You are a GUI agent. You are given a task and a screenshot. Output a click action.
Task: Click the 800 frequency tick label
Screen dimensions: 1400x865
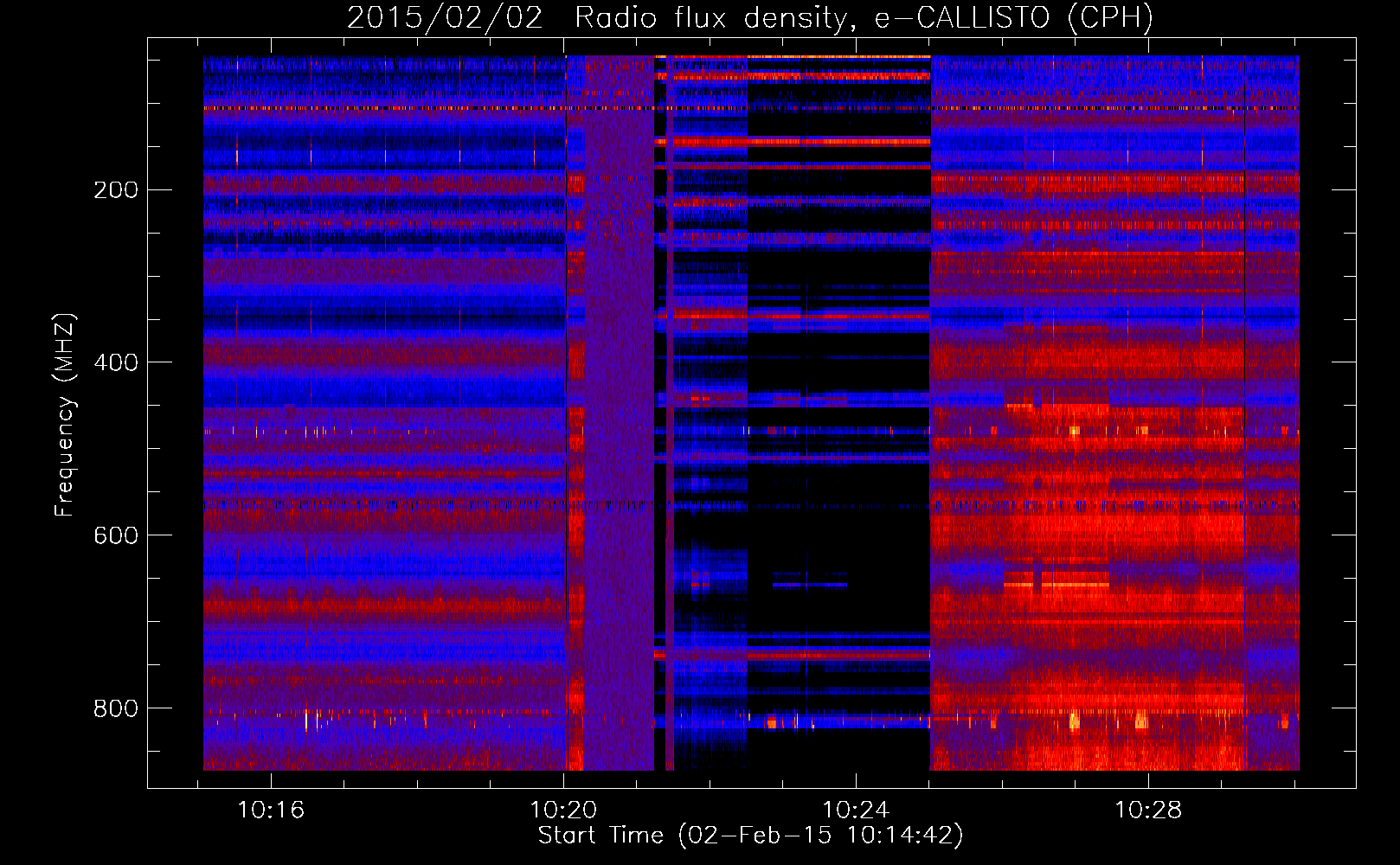pos(116,708)
